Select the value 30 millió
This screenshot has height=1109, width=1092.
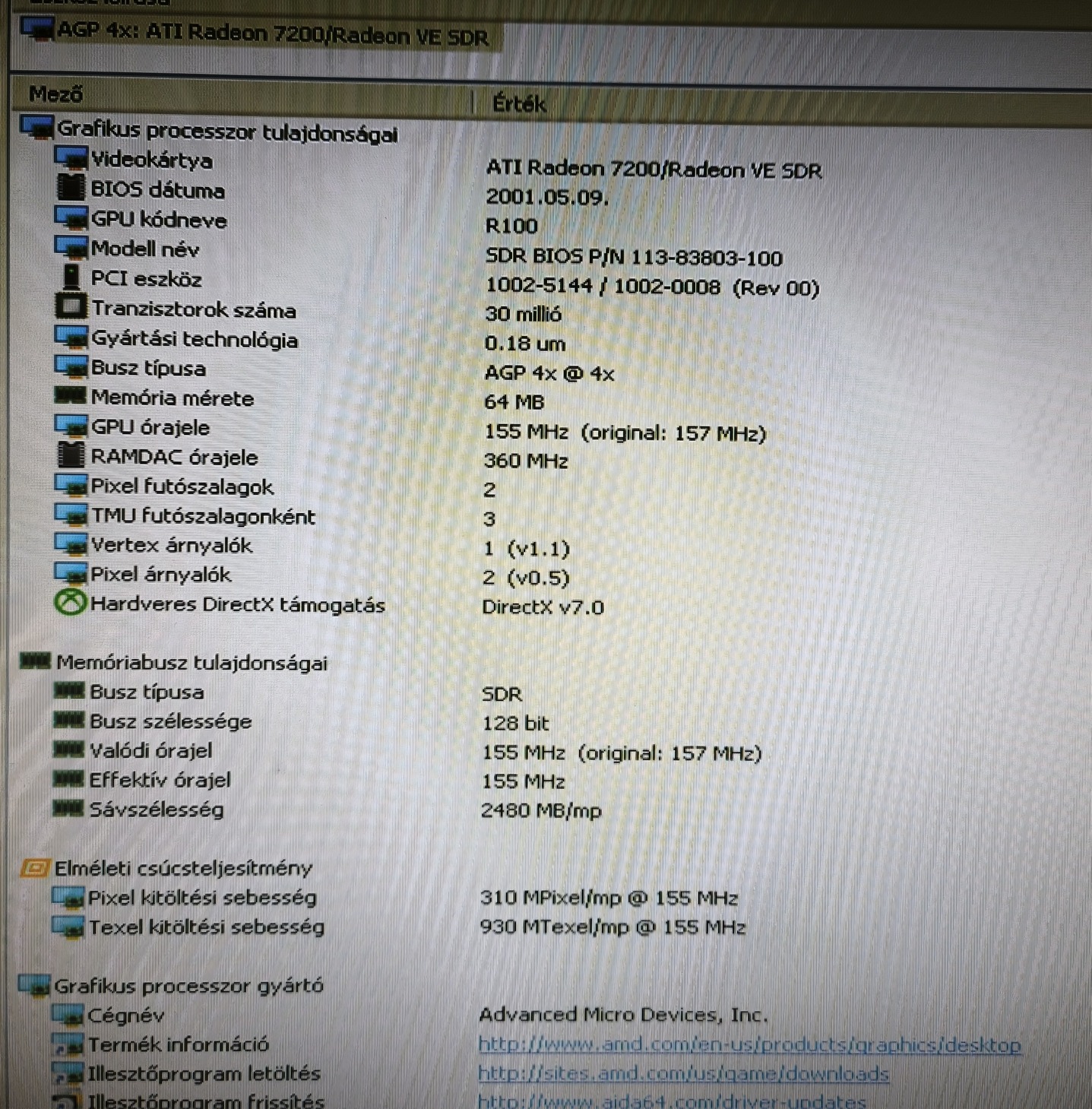523,314
